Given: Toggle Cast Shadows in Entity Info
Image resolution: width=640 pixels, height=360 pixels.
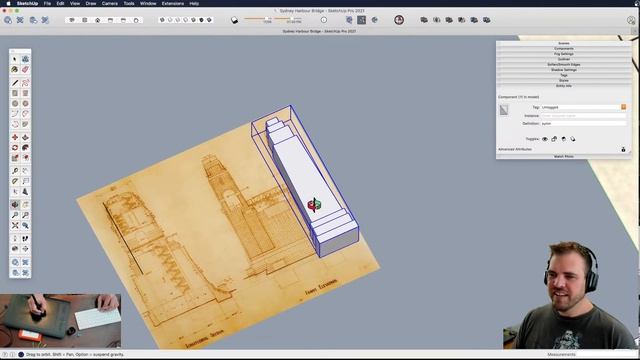Looking at the screenshot, I should tap(573, 139).
